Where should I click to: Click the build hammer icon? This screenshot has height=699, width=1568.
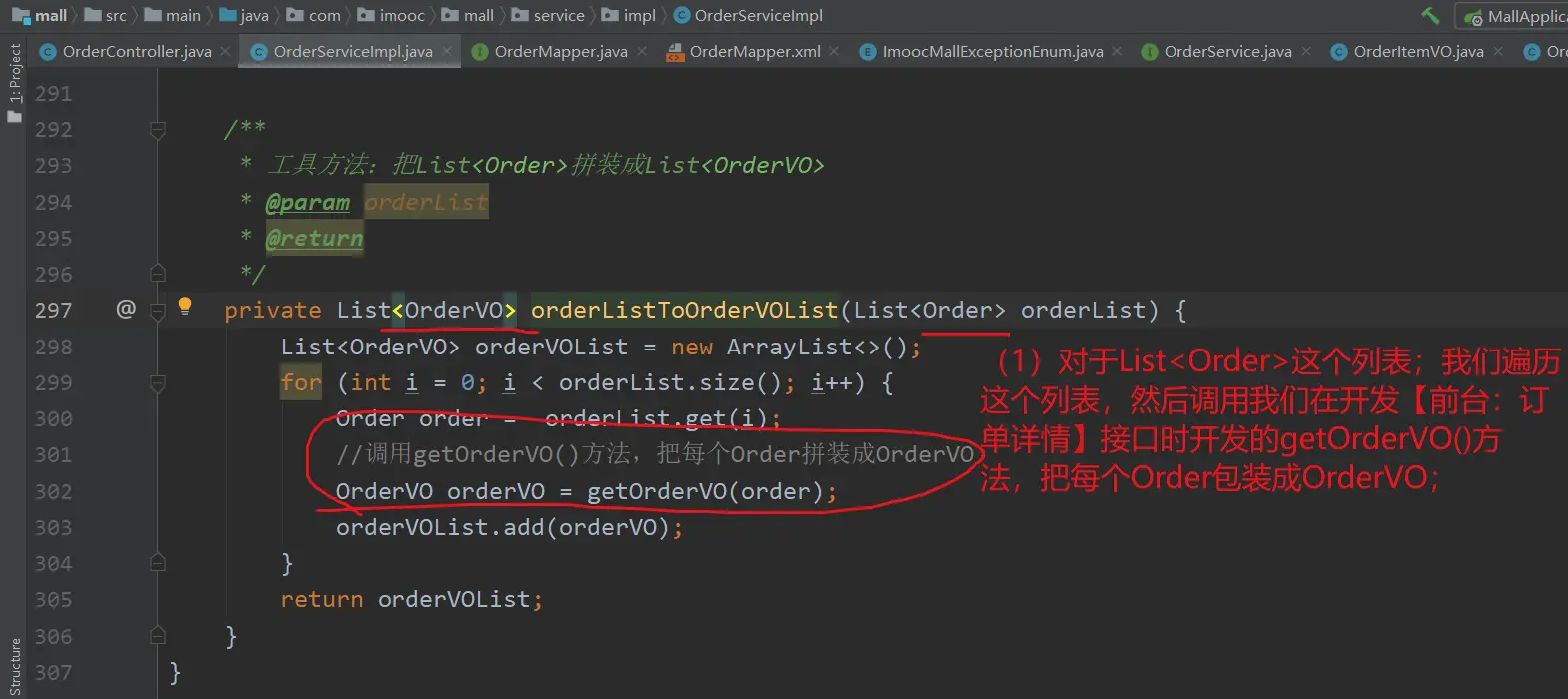[1430, 15]
